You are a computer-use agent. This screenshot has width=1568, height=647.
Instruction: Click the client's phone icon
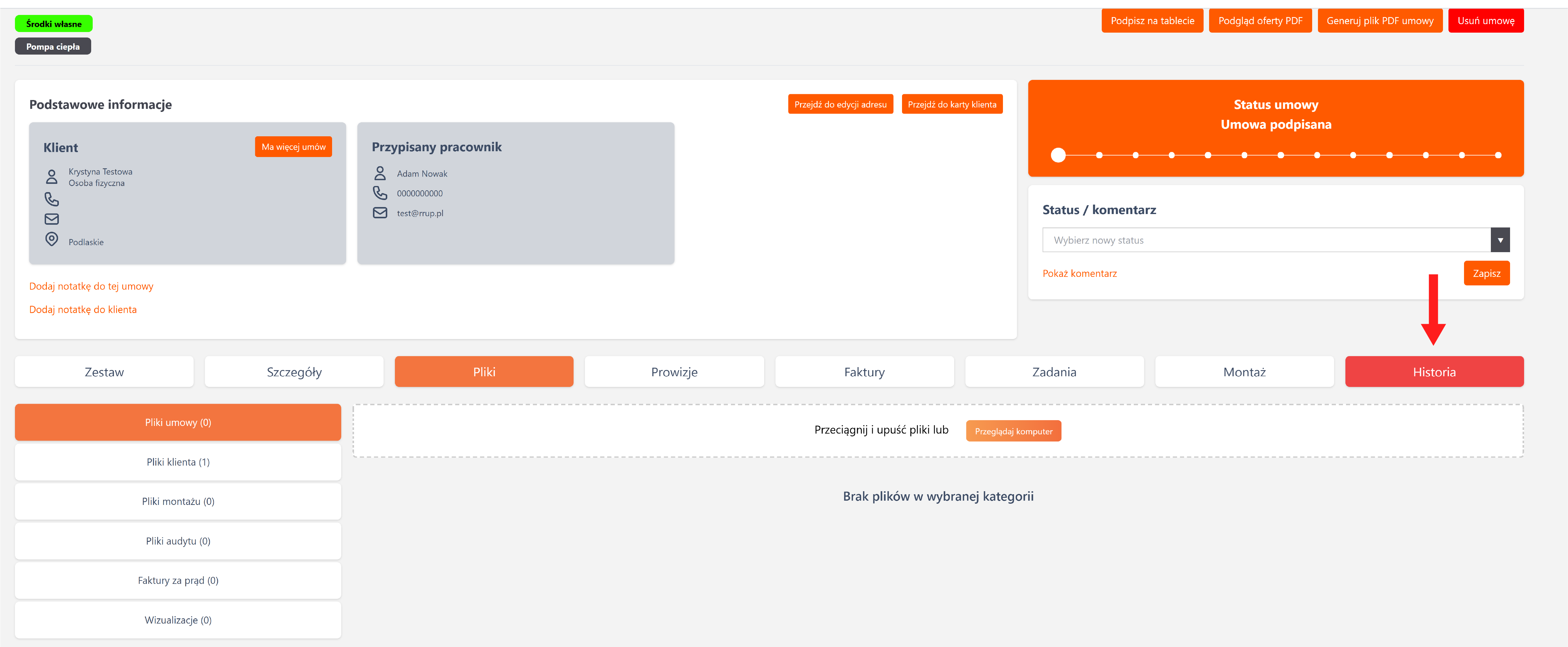tap(52, 199)
